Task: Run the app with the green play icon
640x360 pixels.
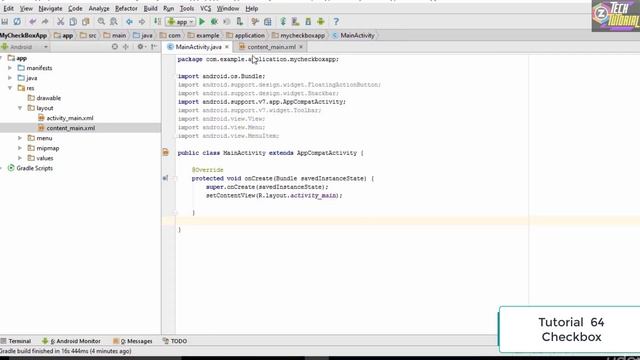Action: tap(202, 22)
